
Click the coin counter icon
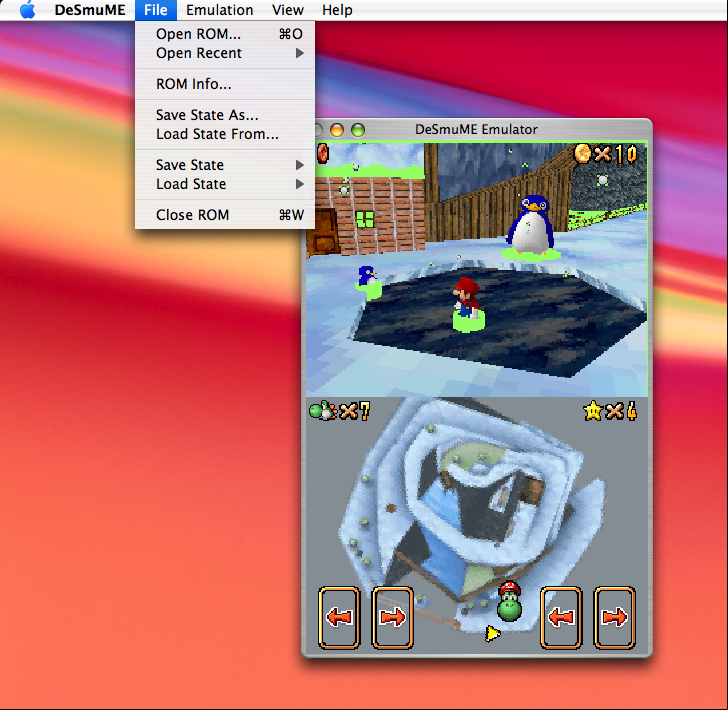pyautogui.click(x=583, y=154)
